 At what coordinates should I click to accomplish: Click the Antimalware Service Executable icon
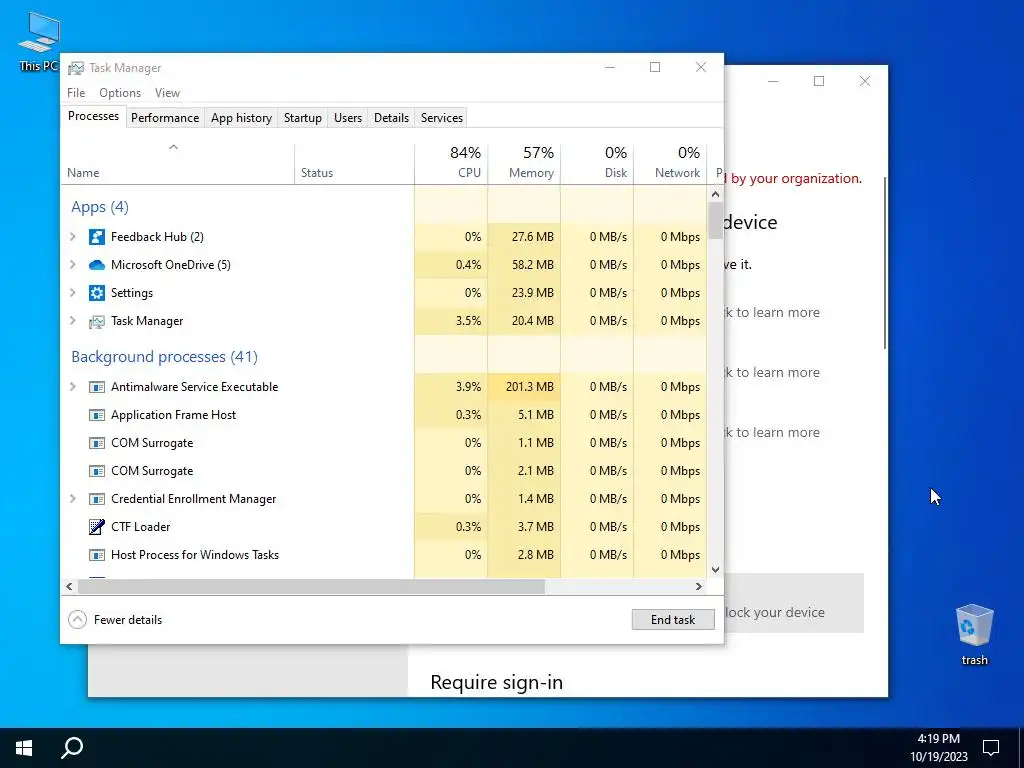[97, 387]
